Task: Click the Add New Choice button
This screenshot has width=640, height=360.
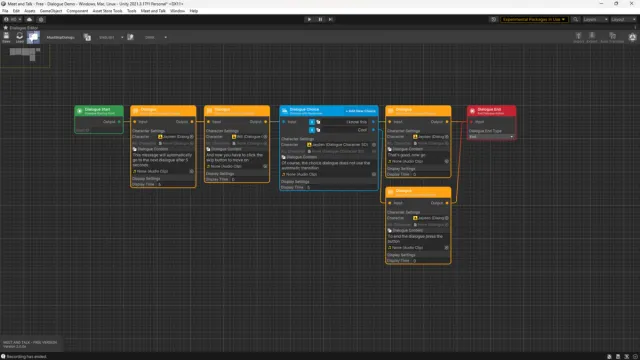Action: [360, 111]
